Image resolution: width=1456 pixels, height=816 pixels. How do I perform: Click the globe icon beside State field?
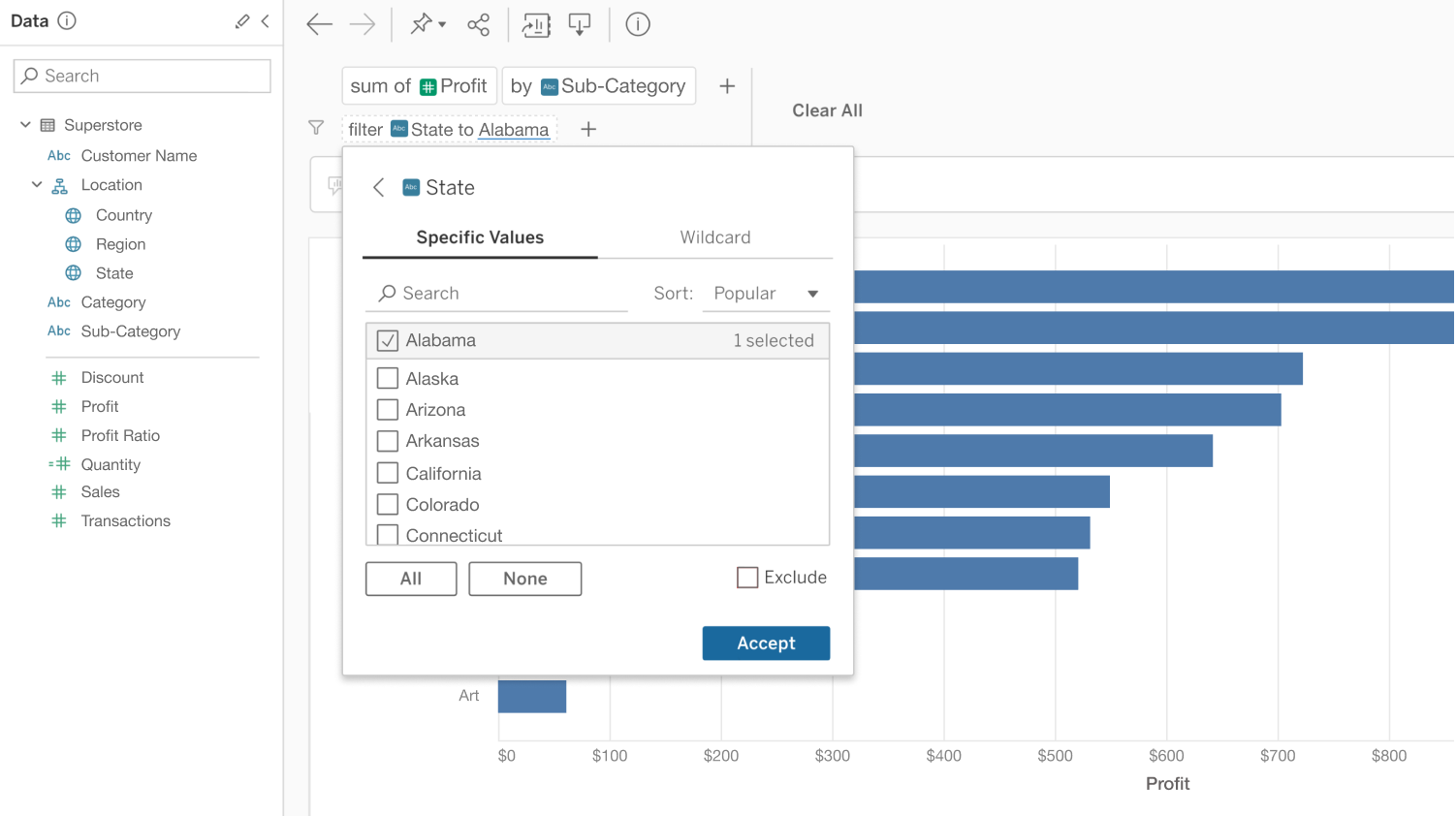[x=74, y=273]
